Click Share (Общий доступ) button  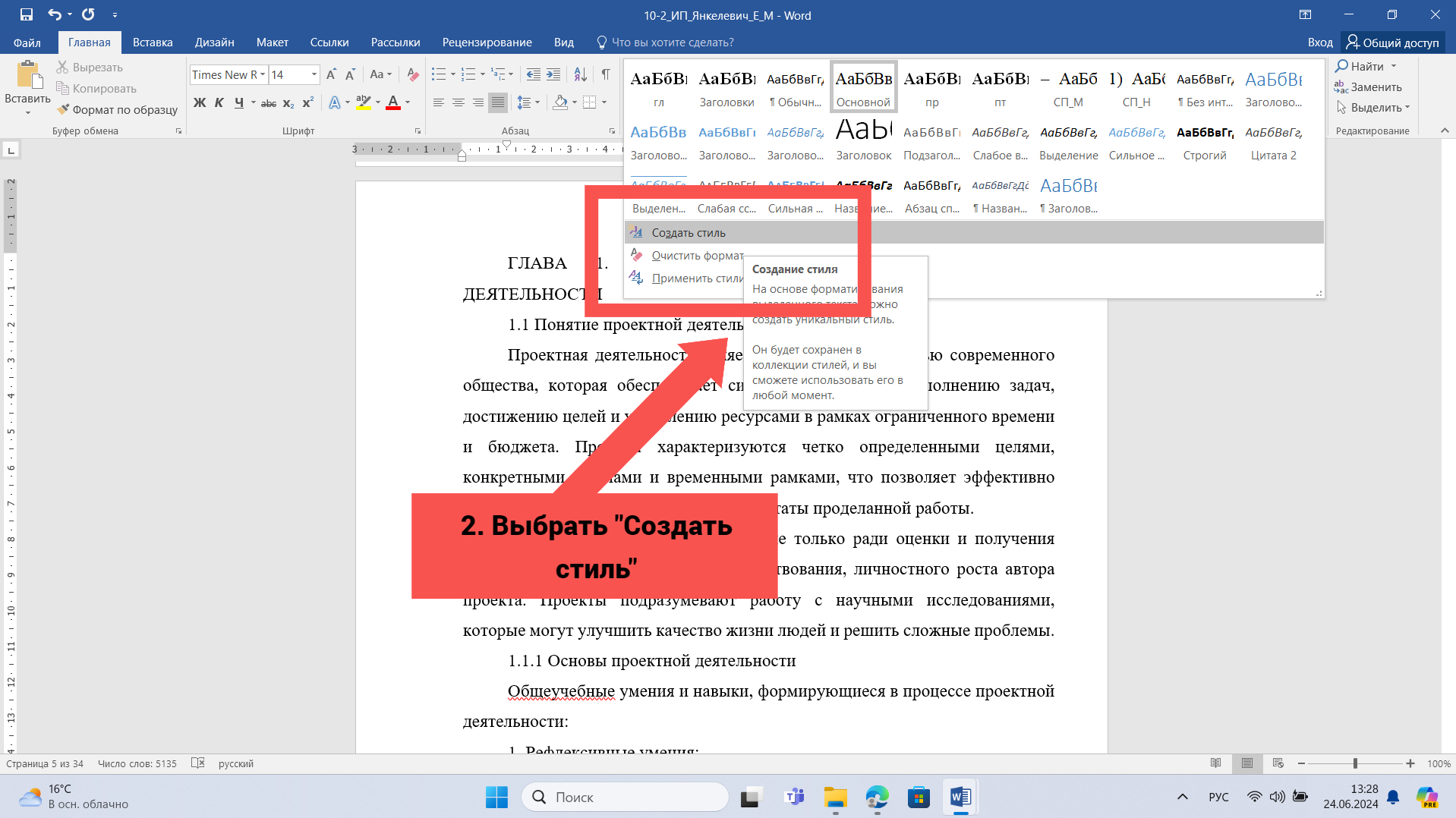[x=1393, y=42]
